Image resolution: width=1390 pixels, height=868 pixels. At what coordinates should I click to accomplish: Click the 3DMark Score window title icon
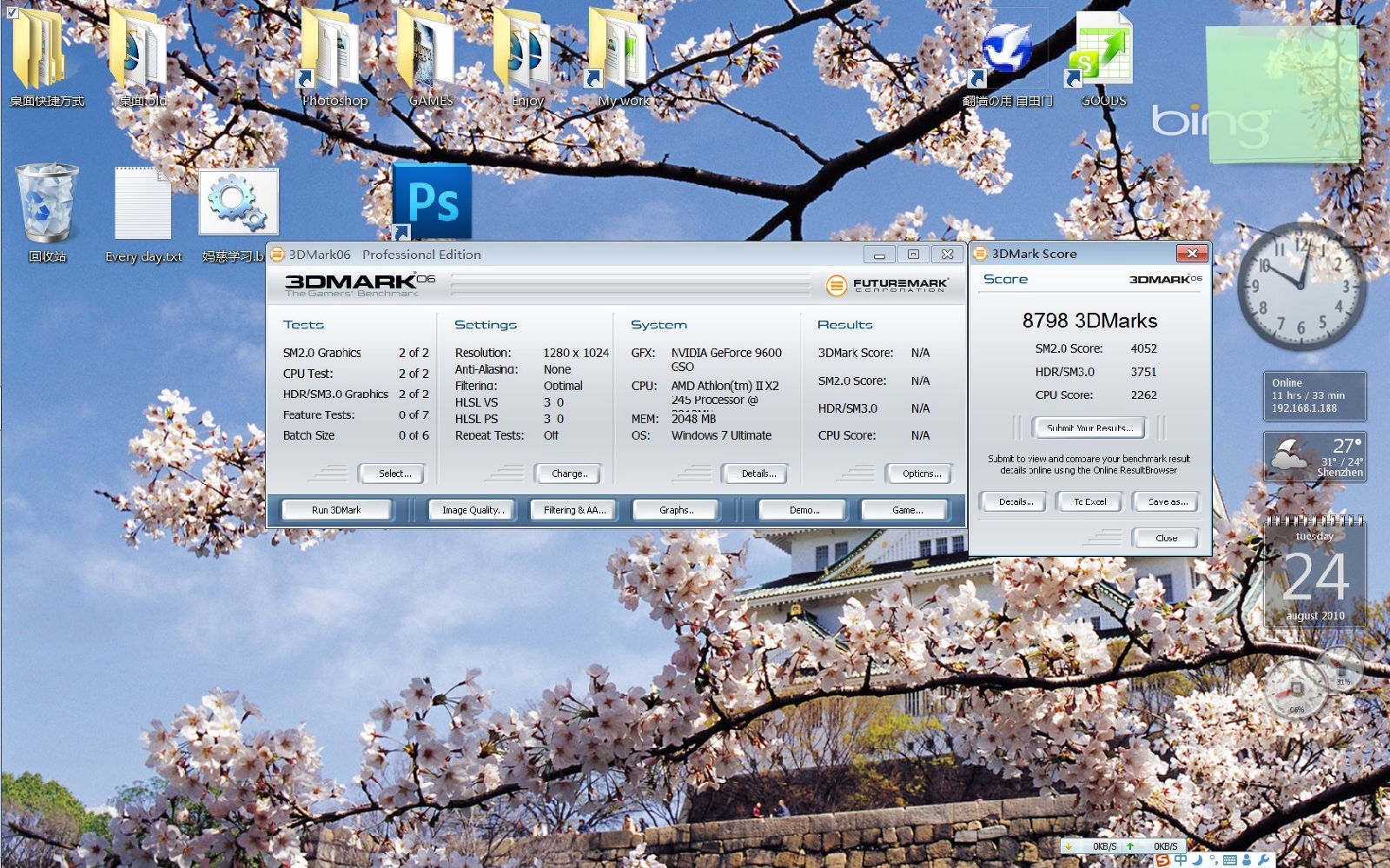point(981,254)
